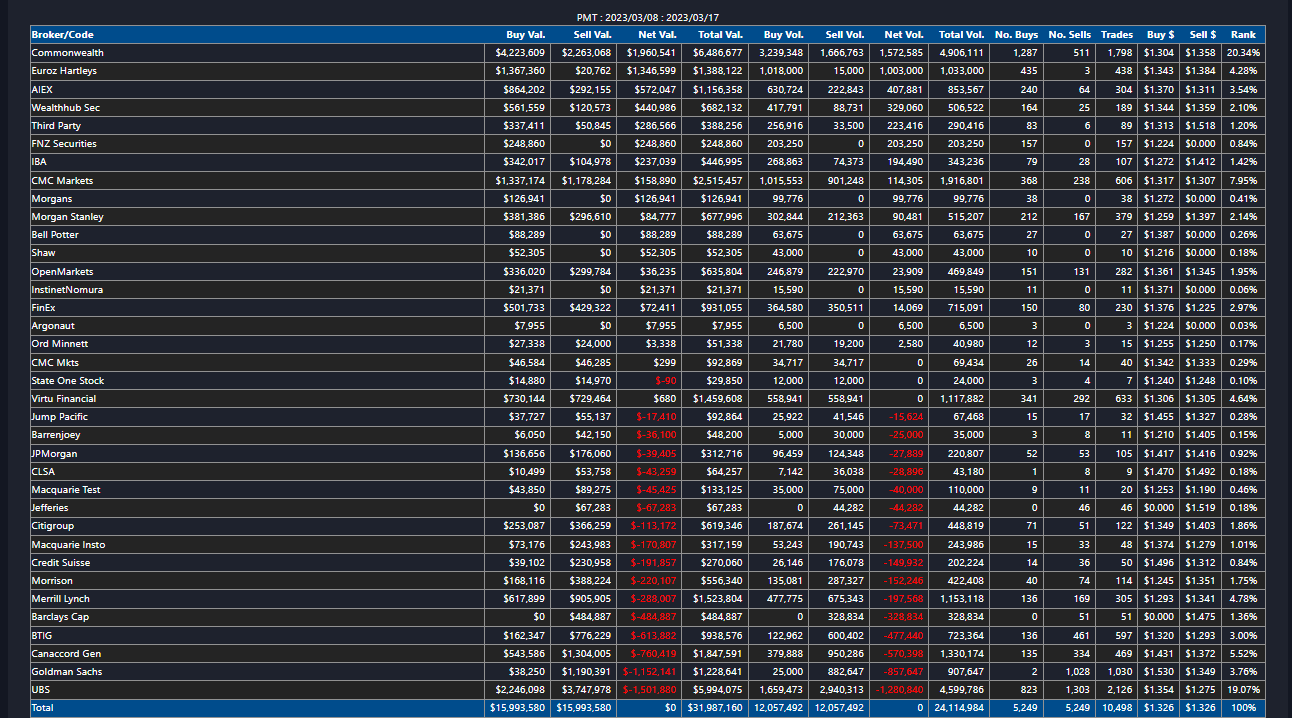Select the Shaw broker name
This screenshot has height=718, width=1292.
43,253
